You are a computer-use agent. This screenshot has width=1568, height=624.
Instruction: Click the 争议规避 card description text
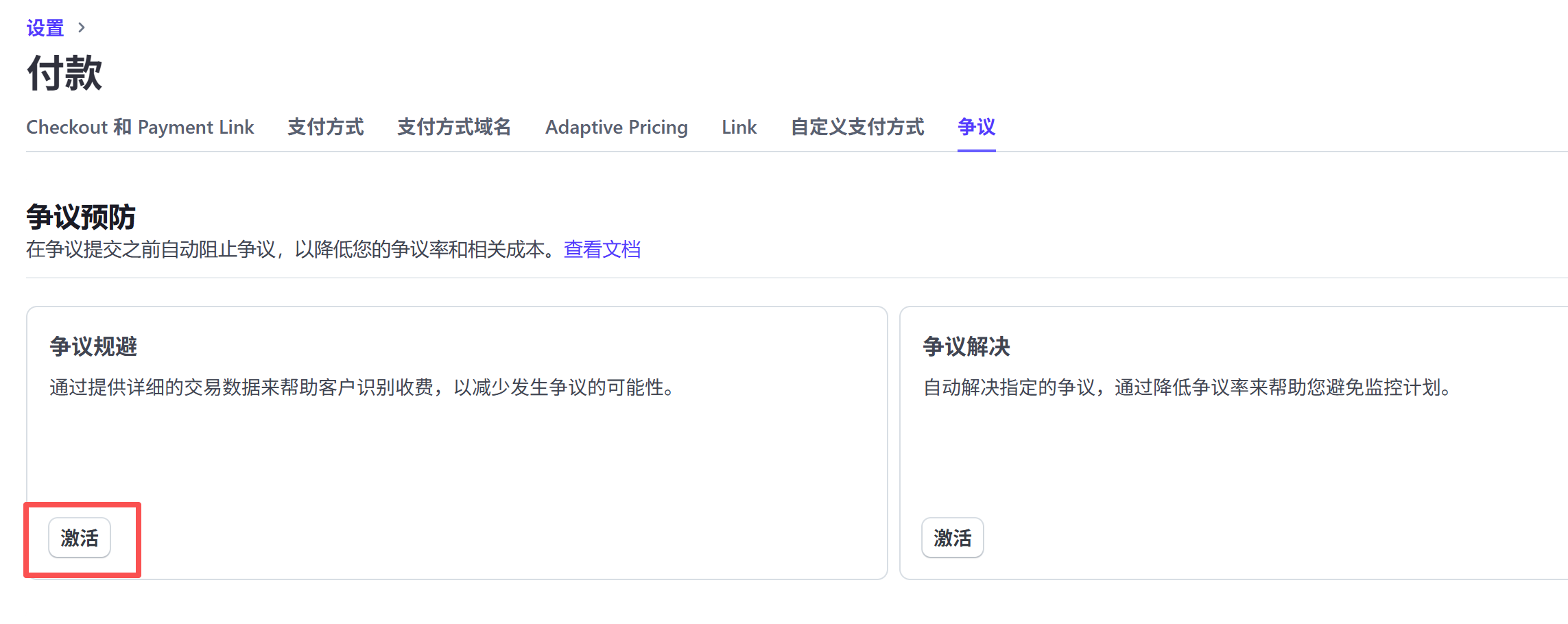pyautogui.click(x=364, y=388)
